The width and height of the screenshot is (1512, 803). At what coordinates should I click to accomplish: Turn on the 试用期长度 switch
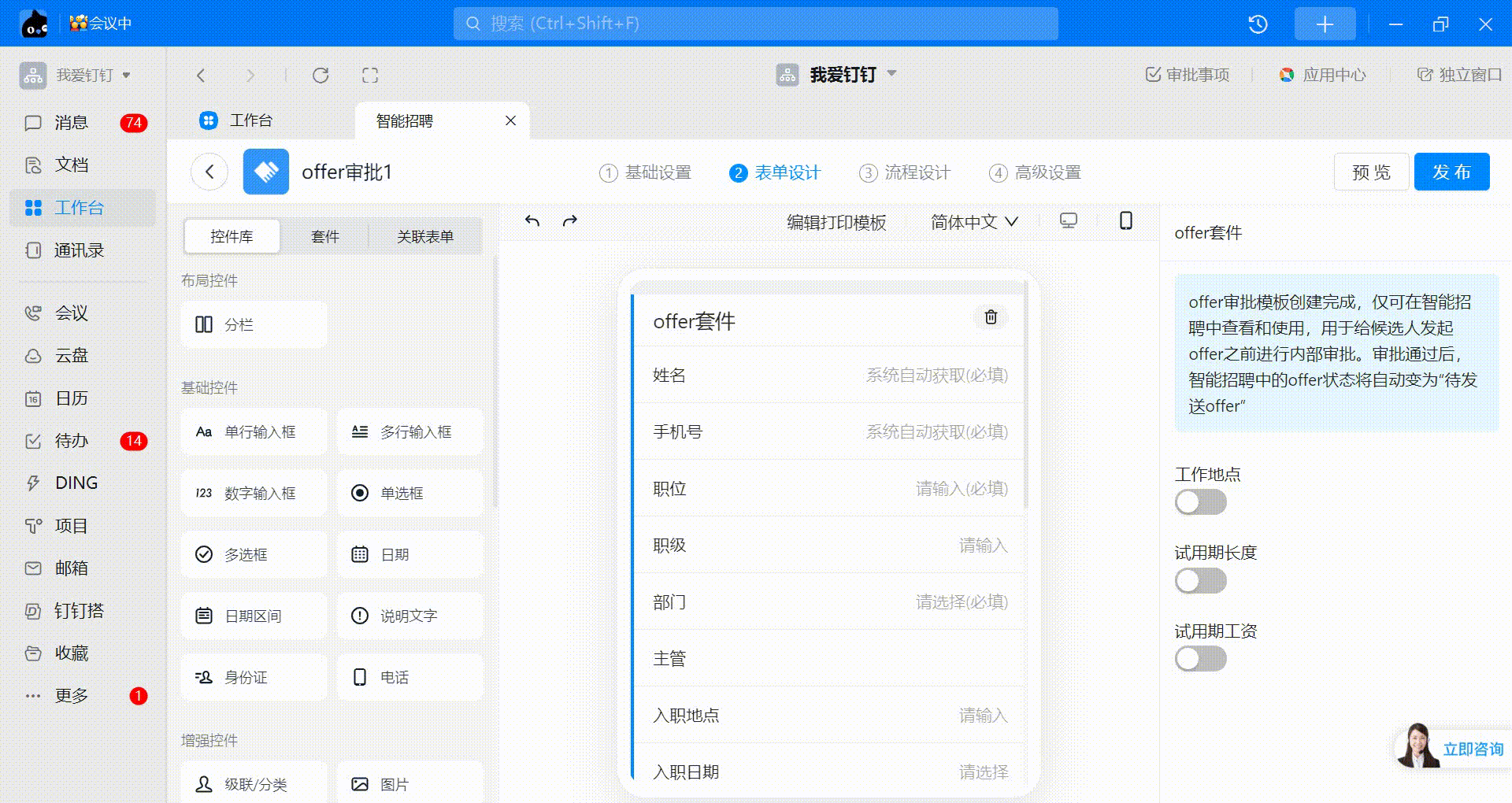pyautogui.click(x=1200, y=581)
